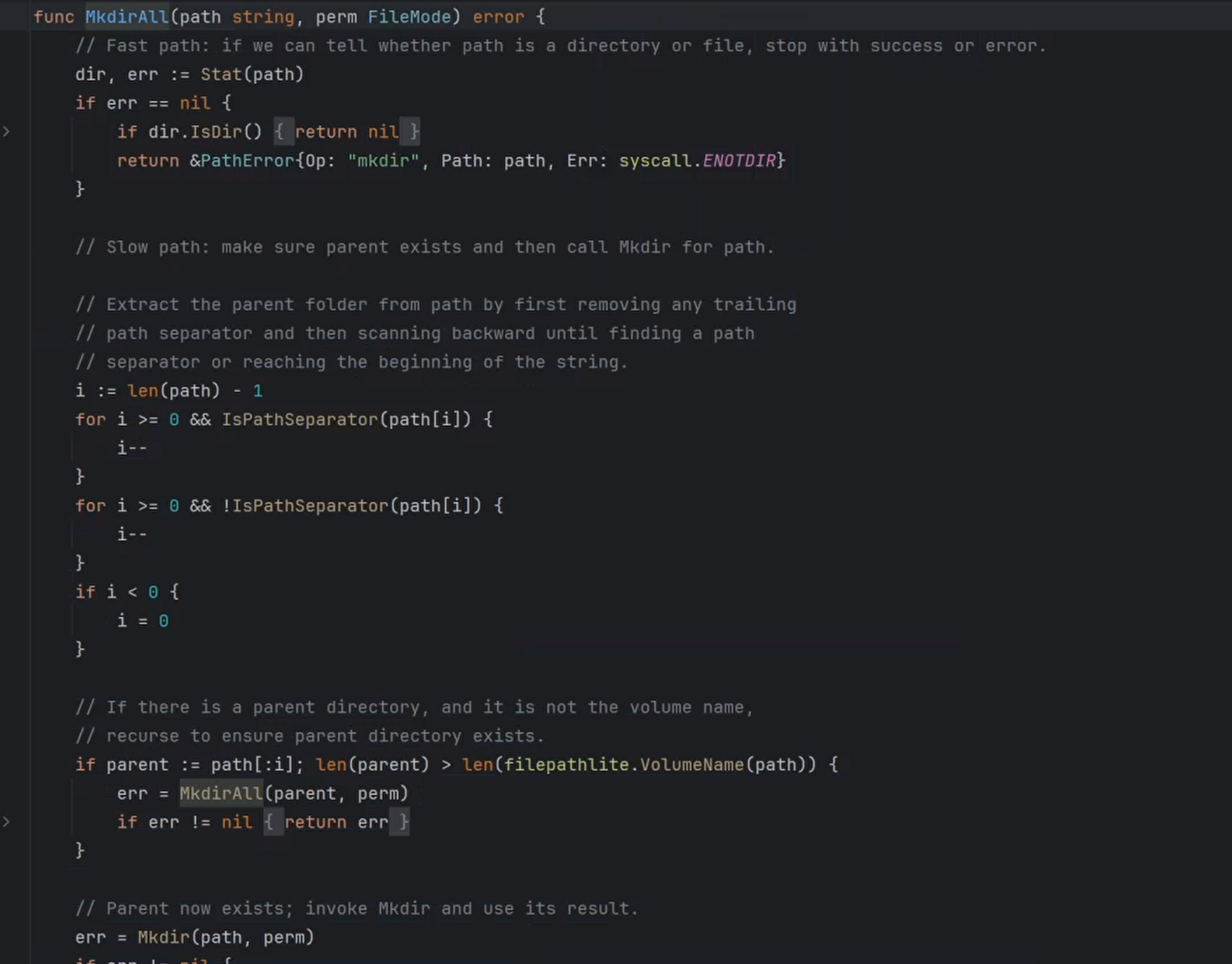The width and height of the screenshot is (1232, 964).
Task: Click MkdirAll in the func declaration
Action: pos(126,17)
